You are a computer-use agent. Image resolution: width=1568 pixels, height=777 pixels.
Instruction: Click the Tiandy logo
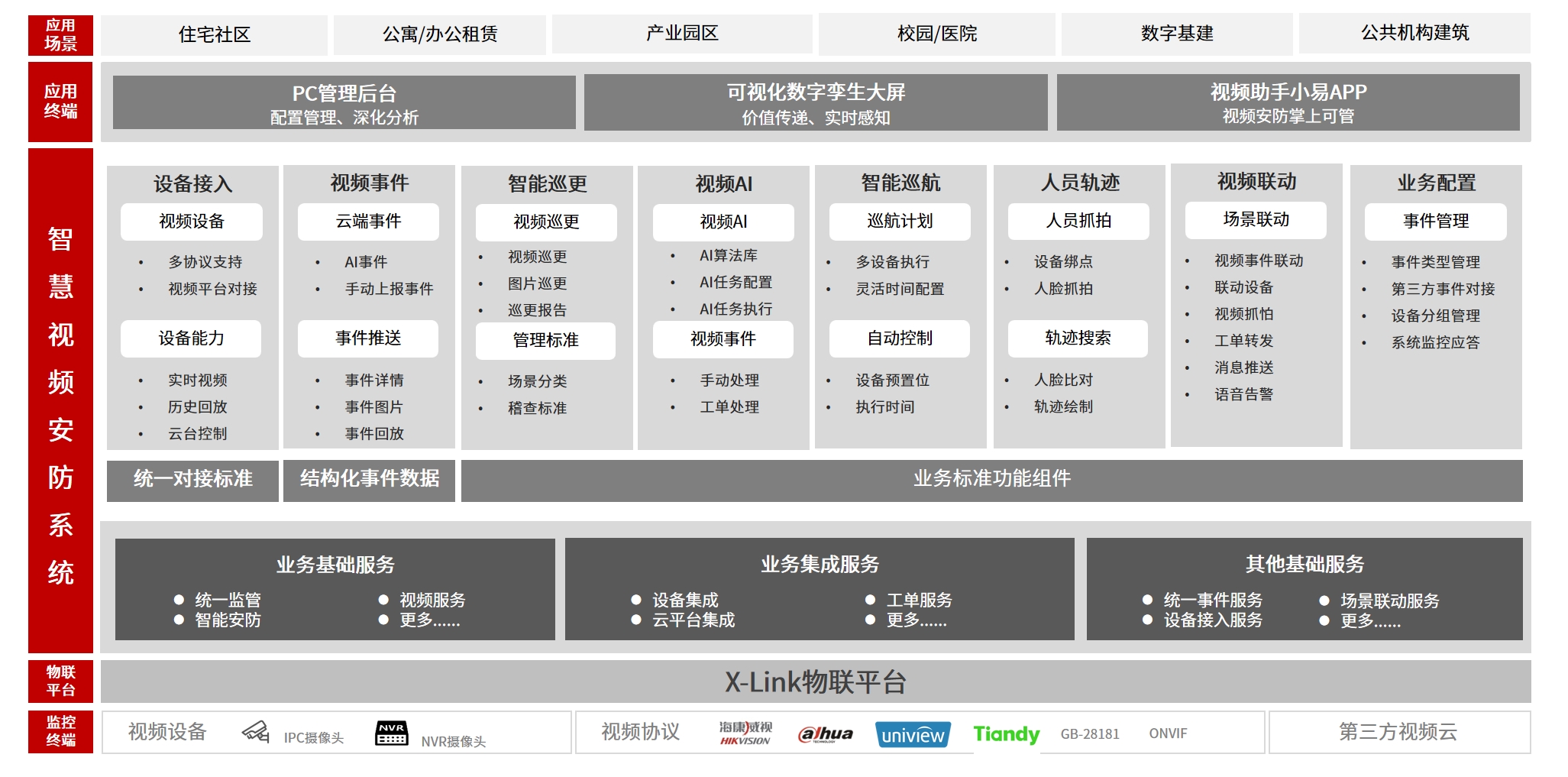pos(1006,734)
